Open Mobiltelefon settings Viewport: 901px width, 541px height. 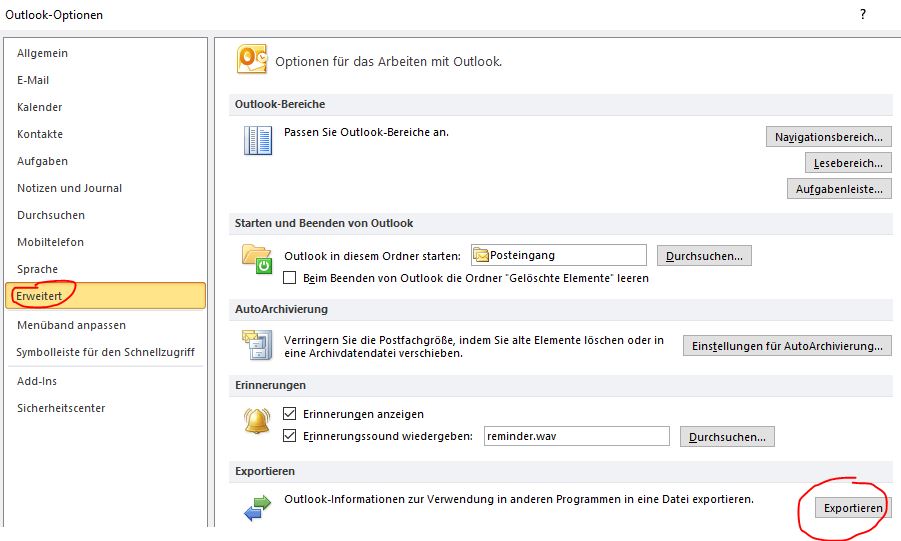pos(51,242)
